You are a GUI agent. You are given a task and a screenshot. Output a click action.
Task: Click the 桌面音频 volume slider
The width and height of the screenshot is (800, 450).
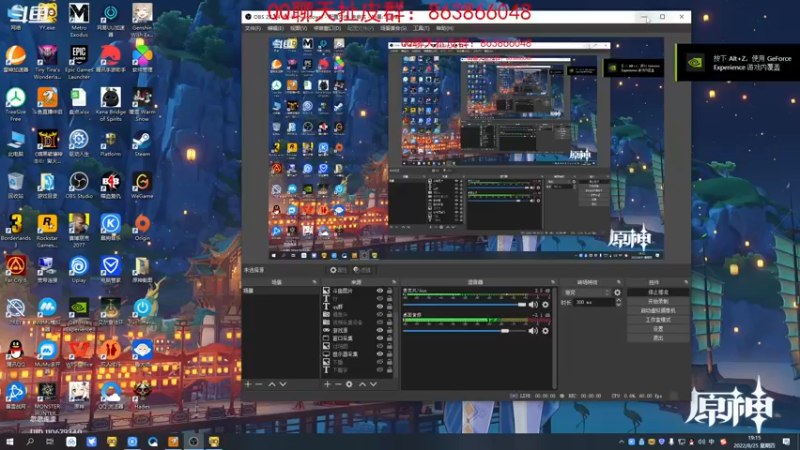coord(464,331)
